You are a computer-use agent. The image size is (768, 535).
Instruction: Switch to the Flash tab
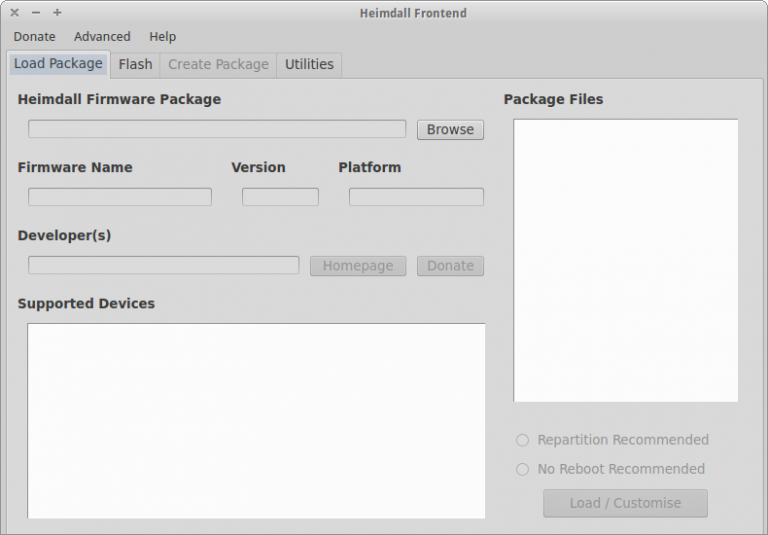coord(135,65)
